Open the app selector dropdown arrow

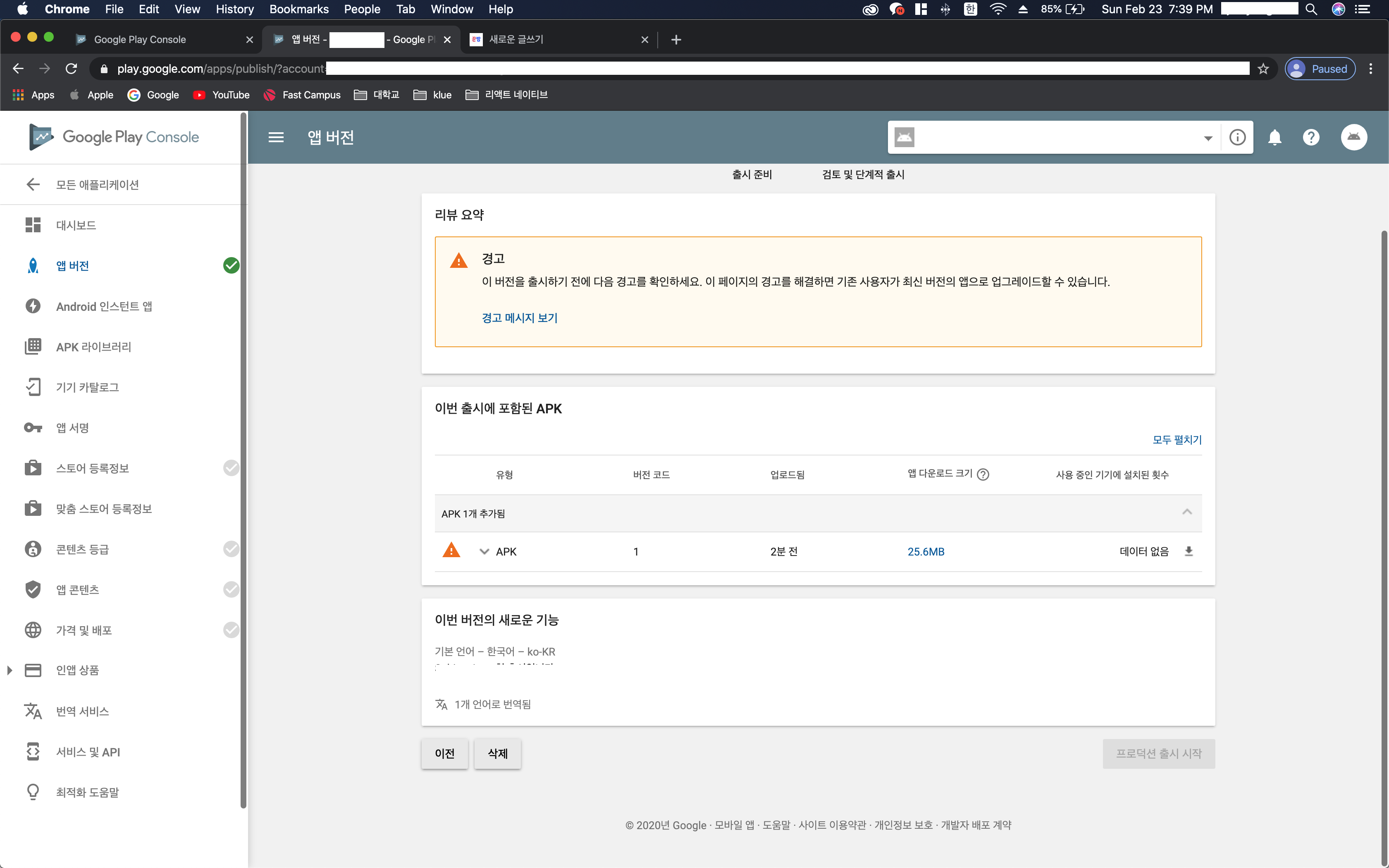pos(1208,138)
